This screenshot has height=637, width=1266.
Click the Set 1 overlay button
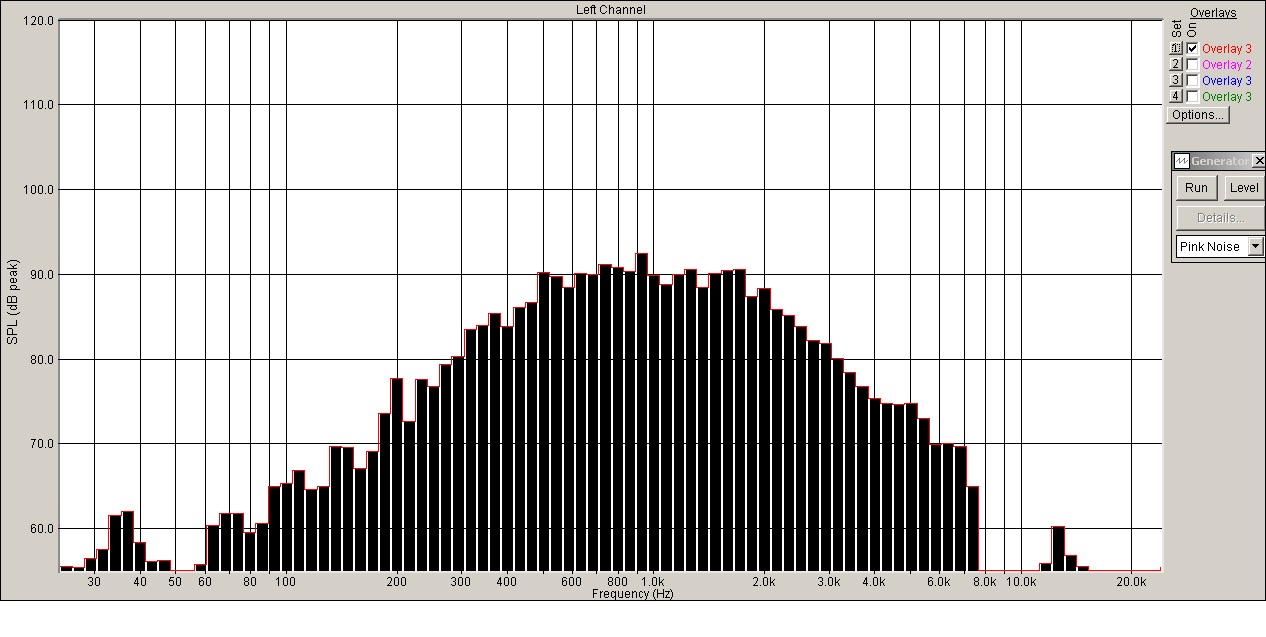coord(1176,48)
